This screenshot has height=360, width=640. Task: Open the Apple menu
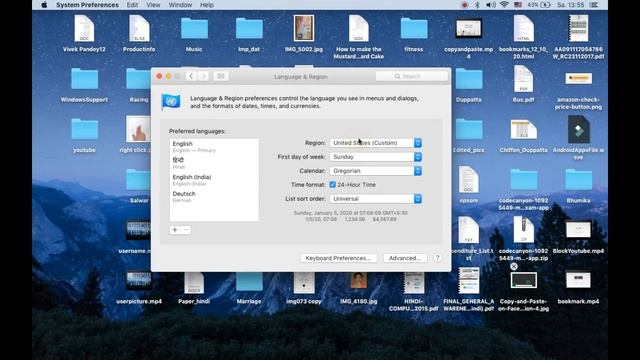44,5
